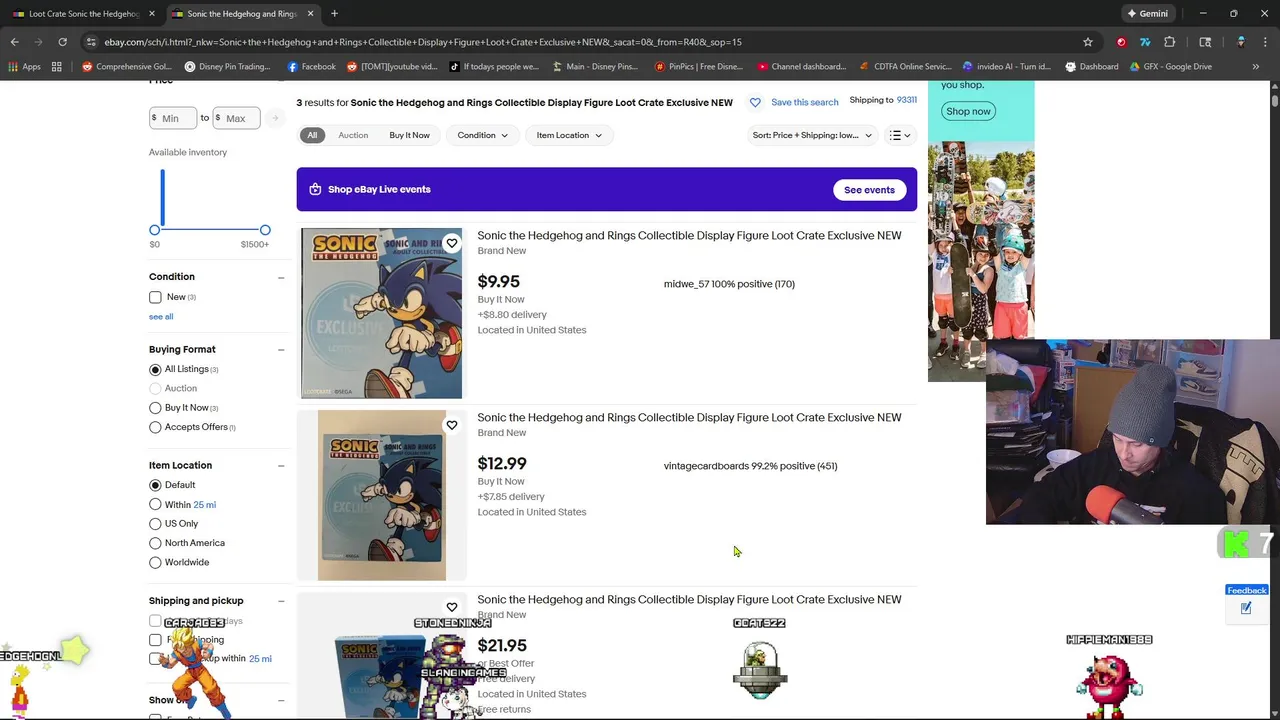
Task: Check the New condition checkbox
Action: click(x=155, y=297)
